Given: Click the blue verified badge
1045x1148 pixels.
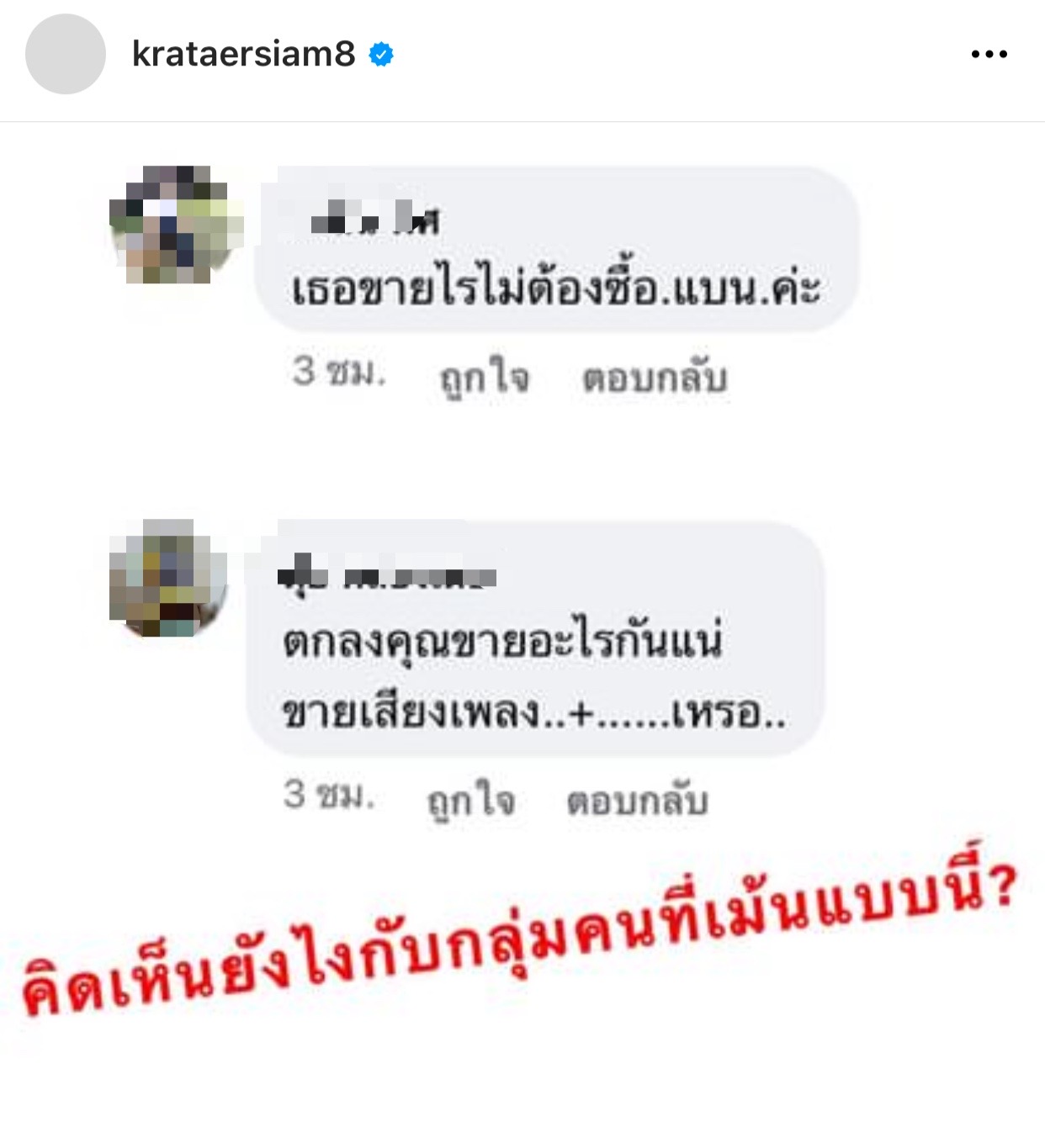Looking at the screenshot, I should 381,55.
